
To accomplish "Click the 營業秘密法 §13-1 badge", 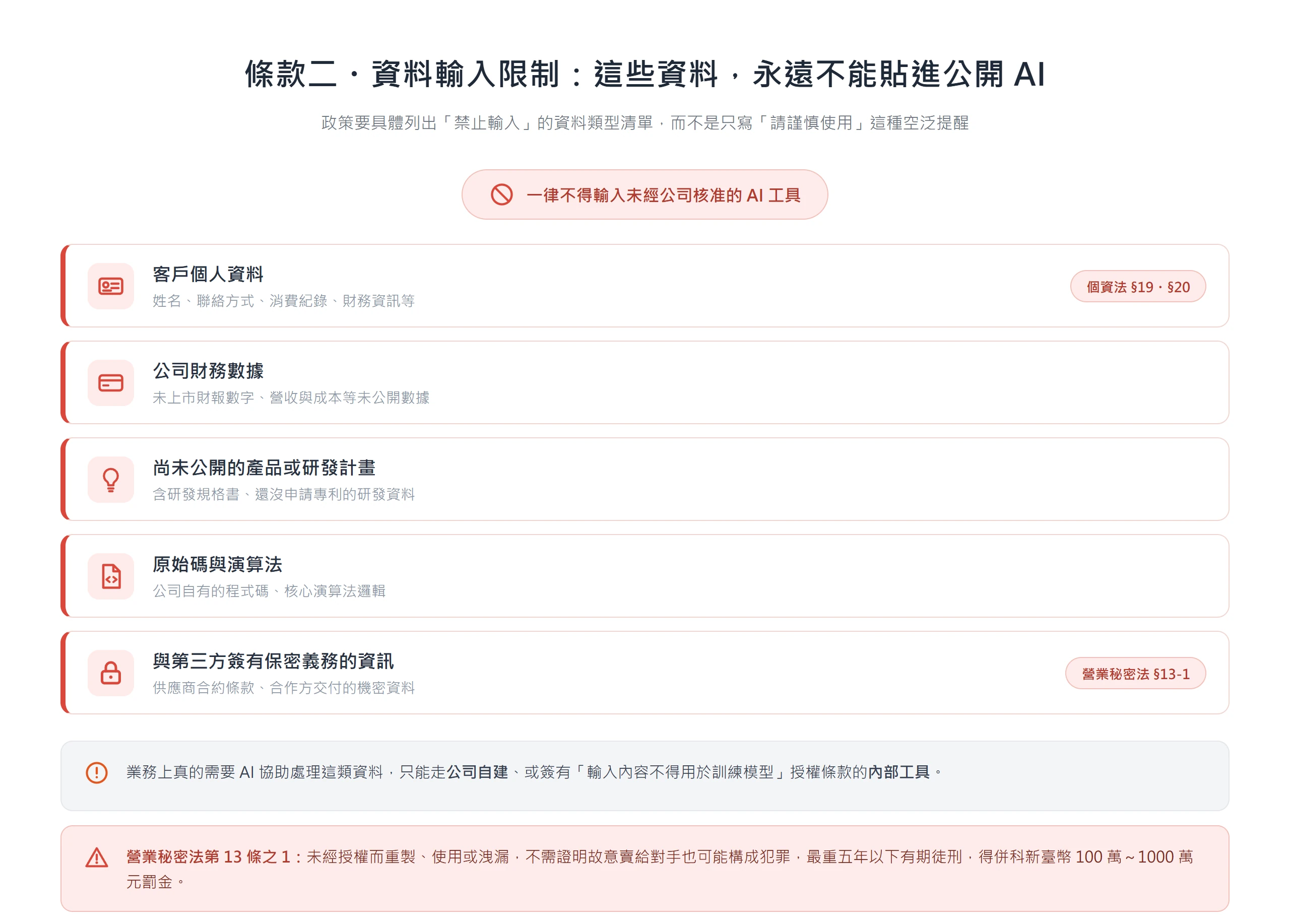I will [1135, 673].
